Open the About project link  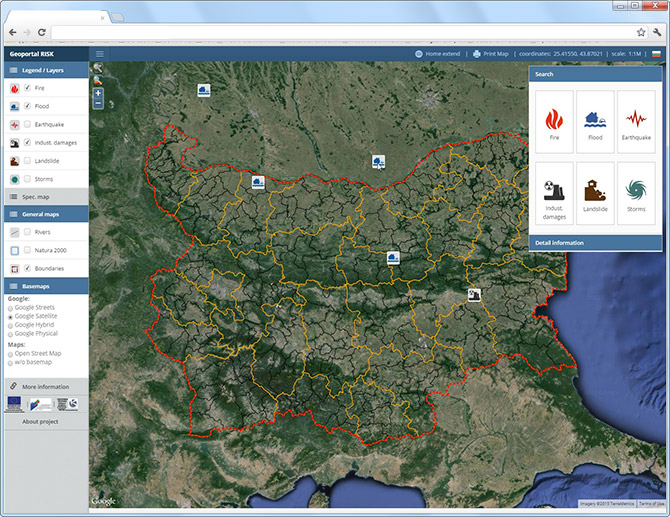click(40, 422)
